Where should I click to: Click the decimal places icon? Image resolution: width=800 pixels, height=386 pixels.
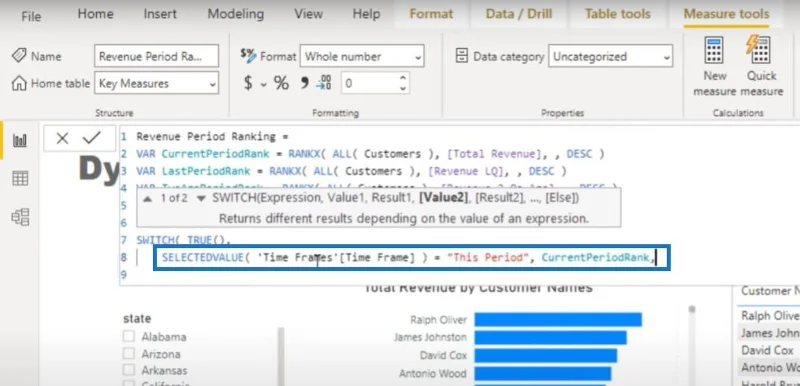coord(323,83)
